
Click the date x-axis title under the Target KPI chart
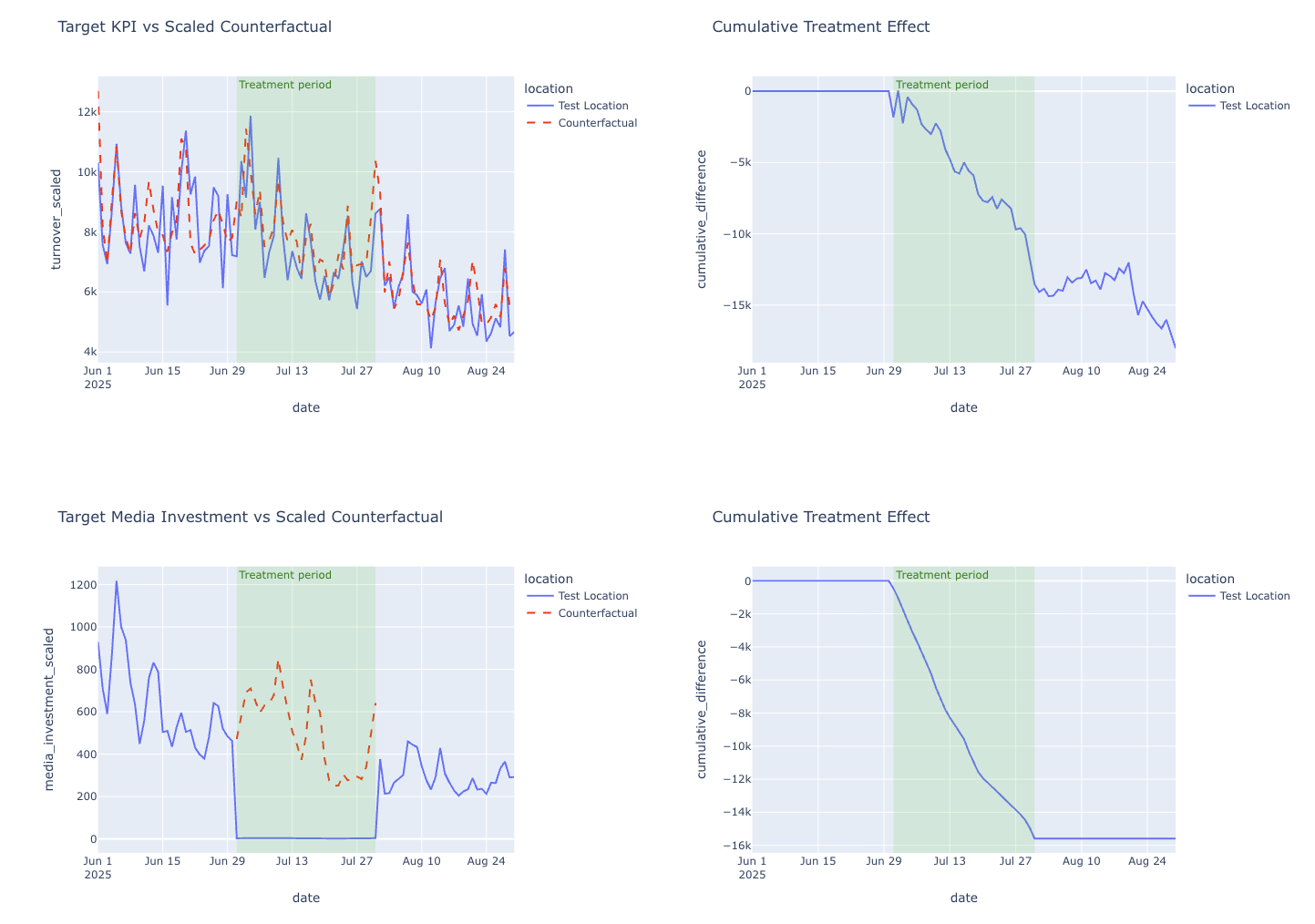pyautogui.click(x=305, y=407)
